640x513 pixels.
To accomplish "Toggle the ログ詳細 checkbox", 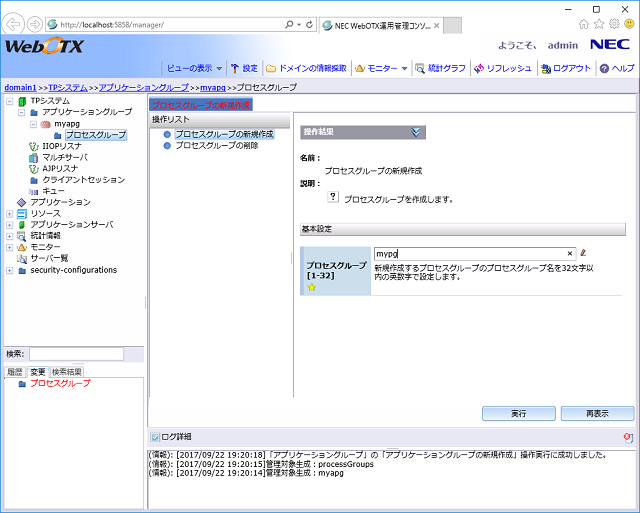I will (x=155, y=437).
